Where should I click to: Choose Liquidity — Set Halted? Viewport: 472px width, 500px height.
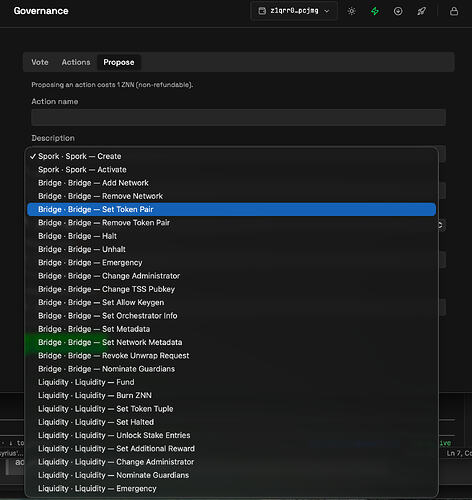(x=231, y=422)
